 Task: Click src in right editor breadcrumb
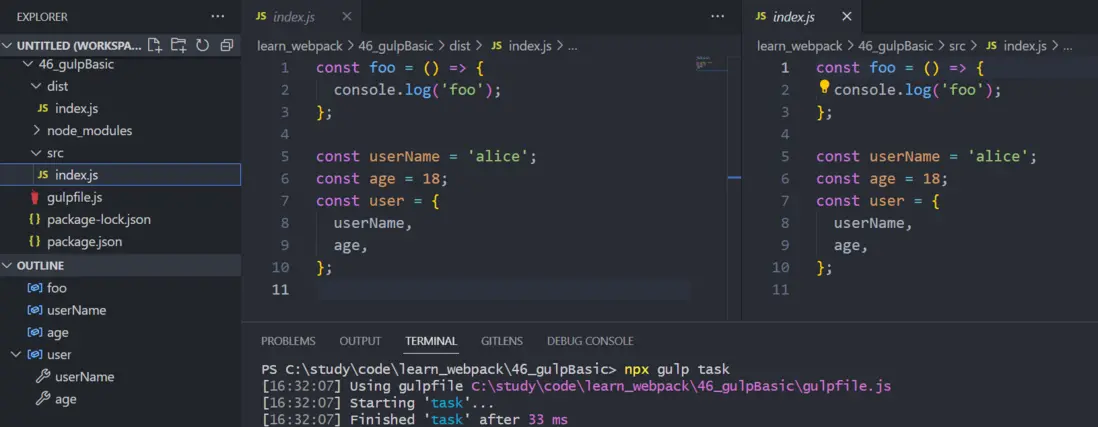957,46
